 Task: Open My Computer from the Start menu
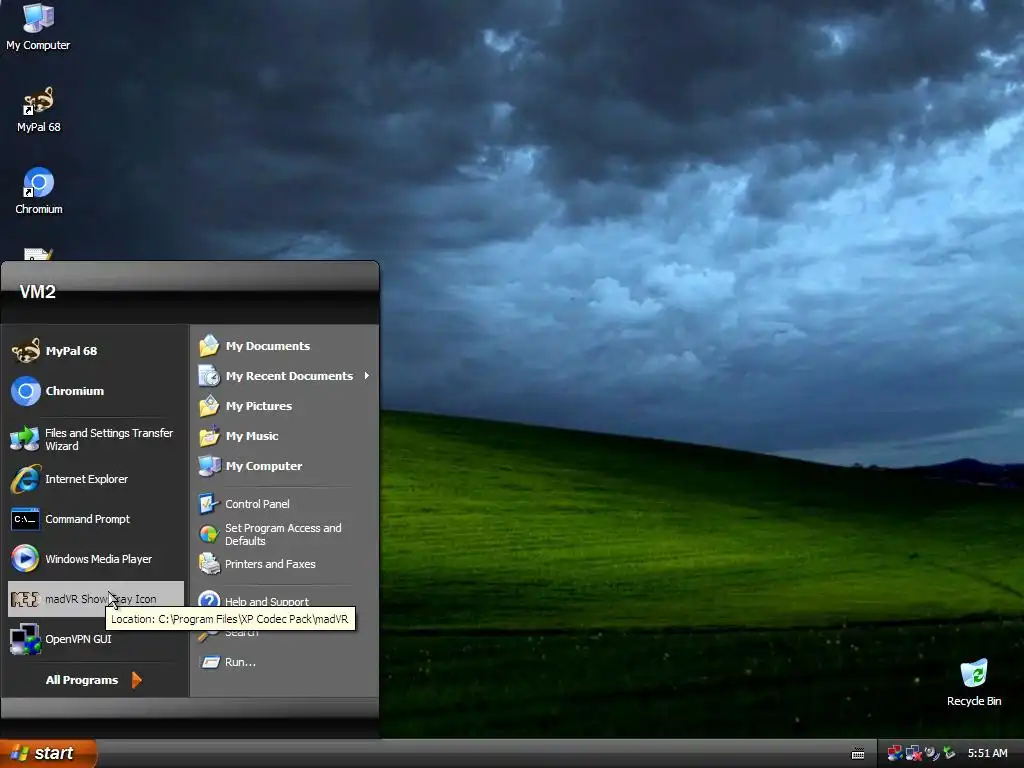coord(285,466)
